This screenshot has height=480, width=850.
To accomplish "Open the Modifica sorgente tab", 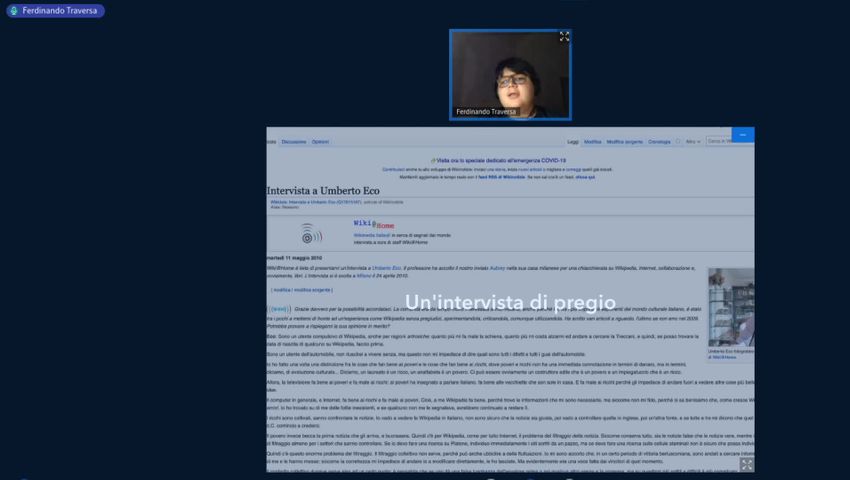I will tap(624, 142).
